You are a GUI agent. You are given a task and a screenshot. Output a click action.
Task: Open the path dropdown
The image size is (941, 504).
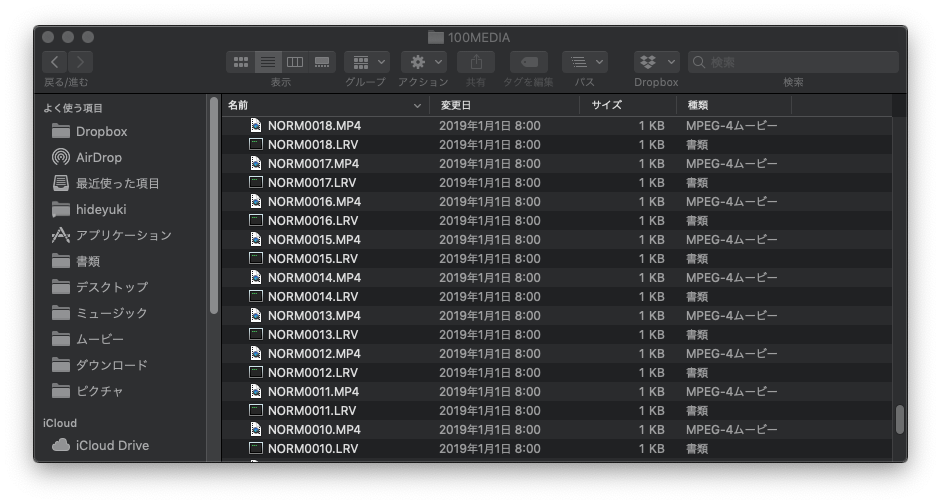click(x=584, y=62)
